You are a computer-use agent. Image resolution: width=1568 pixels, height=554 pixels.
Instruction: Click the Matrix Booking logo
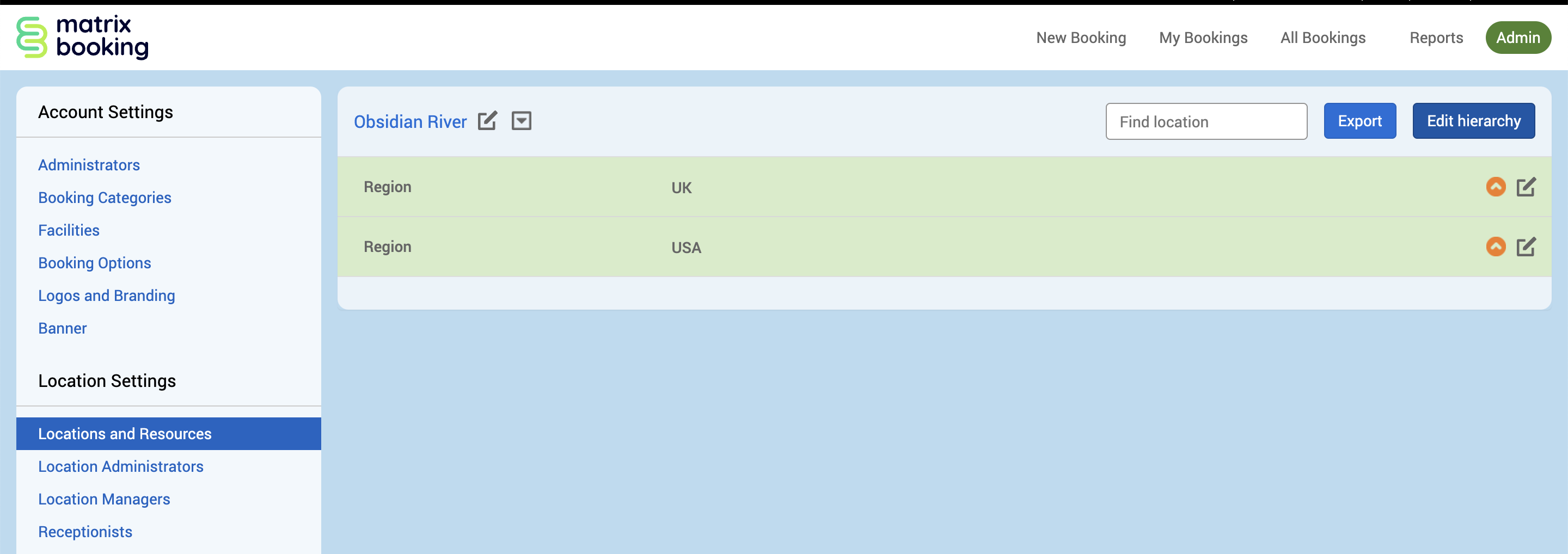pyautogui.click(x=82, y=37)
